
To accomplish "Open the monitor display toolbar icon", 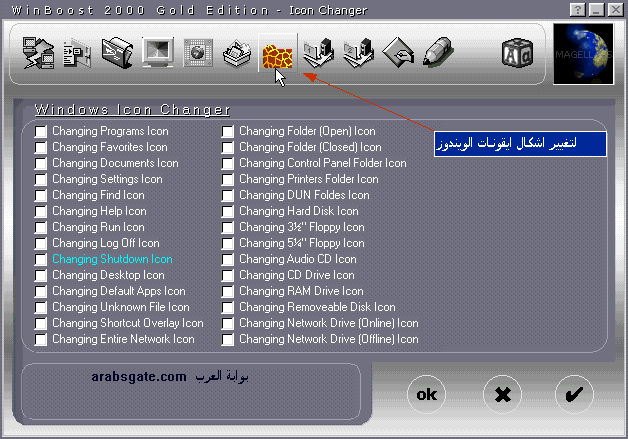I will click(x=158, y=52).
